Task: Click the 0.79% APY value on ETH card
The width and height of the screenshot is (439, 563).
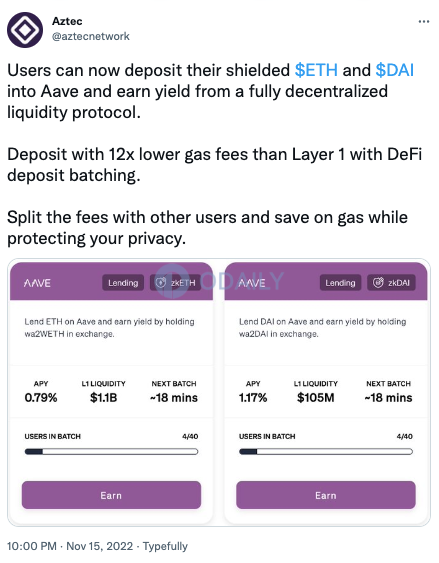Action: pos(41,397)
